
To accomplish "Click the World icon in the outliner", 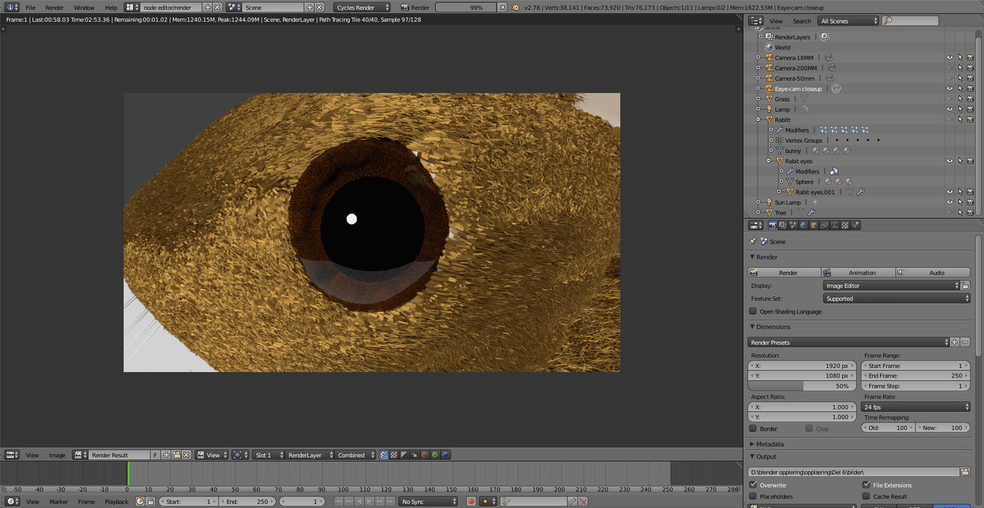I will click(x=769, y=47).
